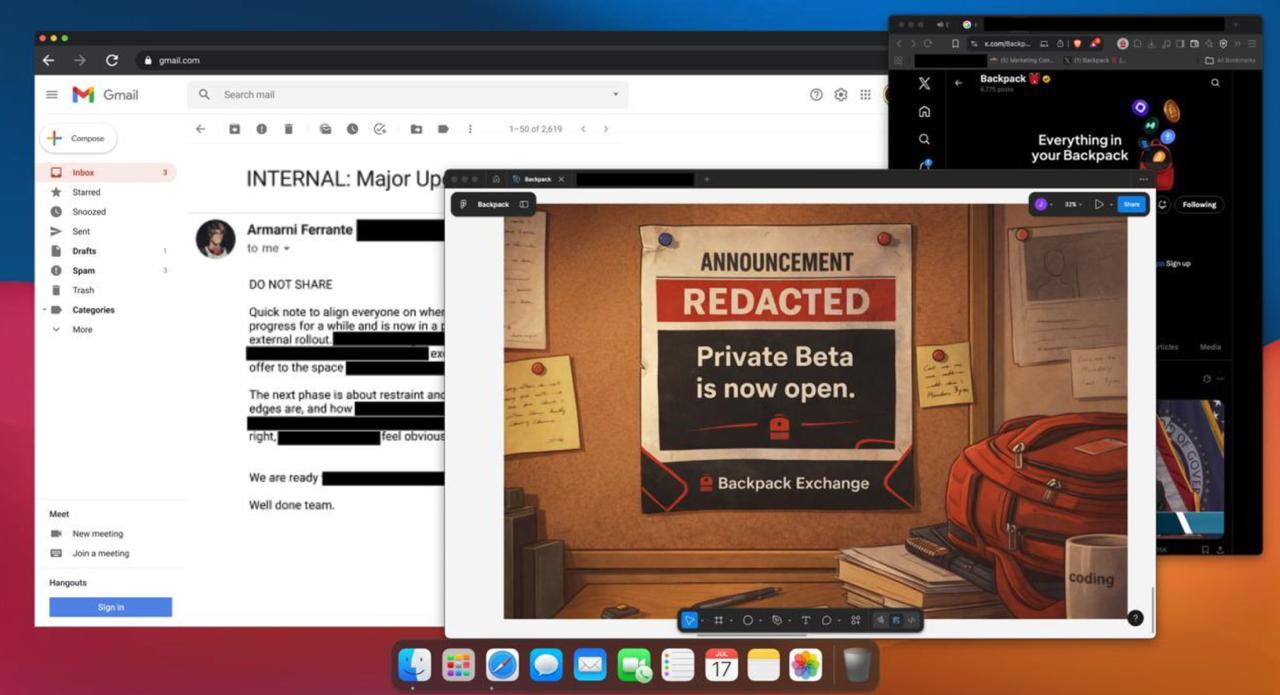
Task: Select the Text tool in Figma toolbar
Action: 805,620
